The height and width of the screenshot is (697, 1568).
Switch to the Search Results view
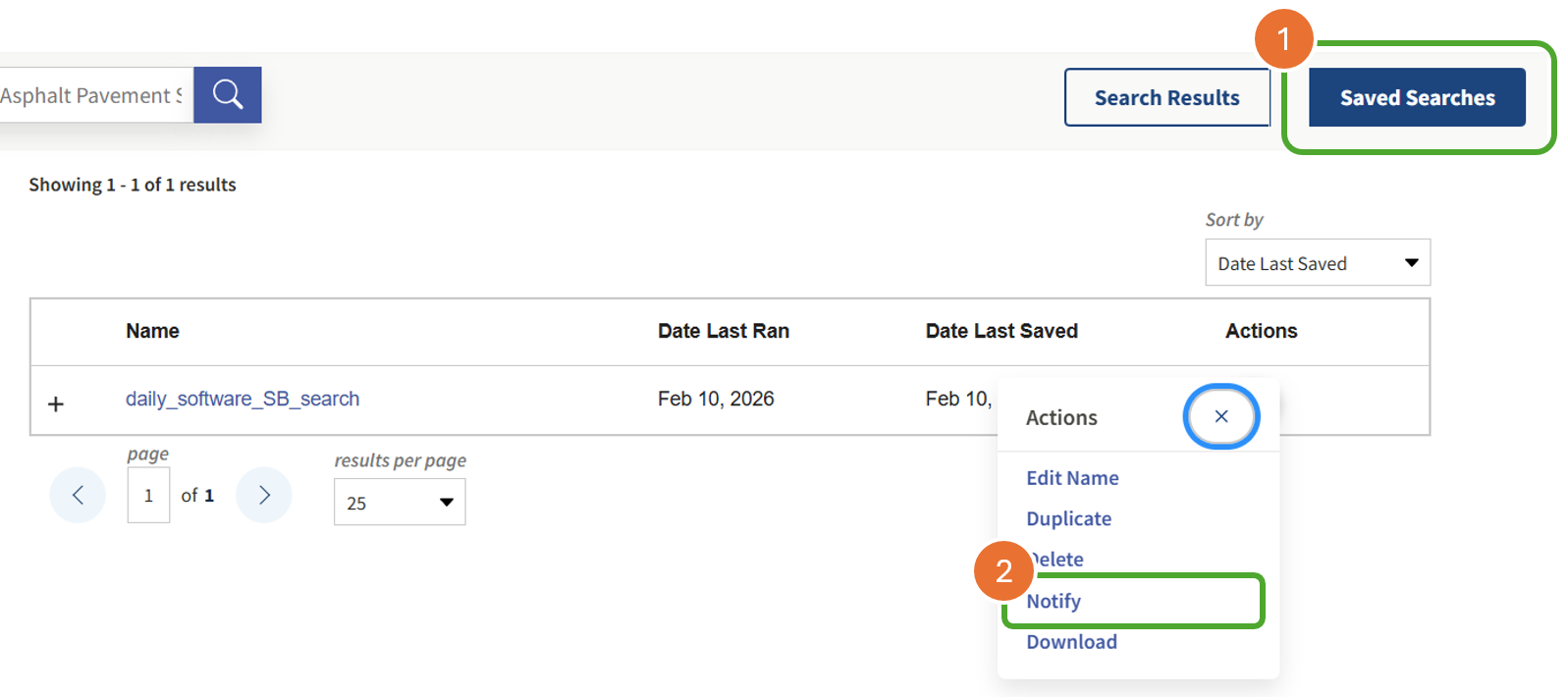(x=1167, y=97)
